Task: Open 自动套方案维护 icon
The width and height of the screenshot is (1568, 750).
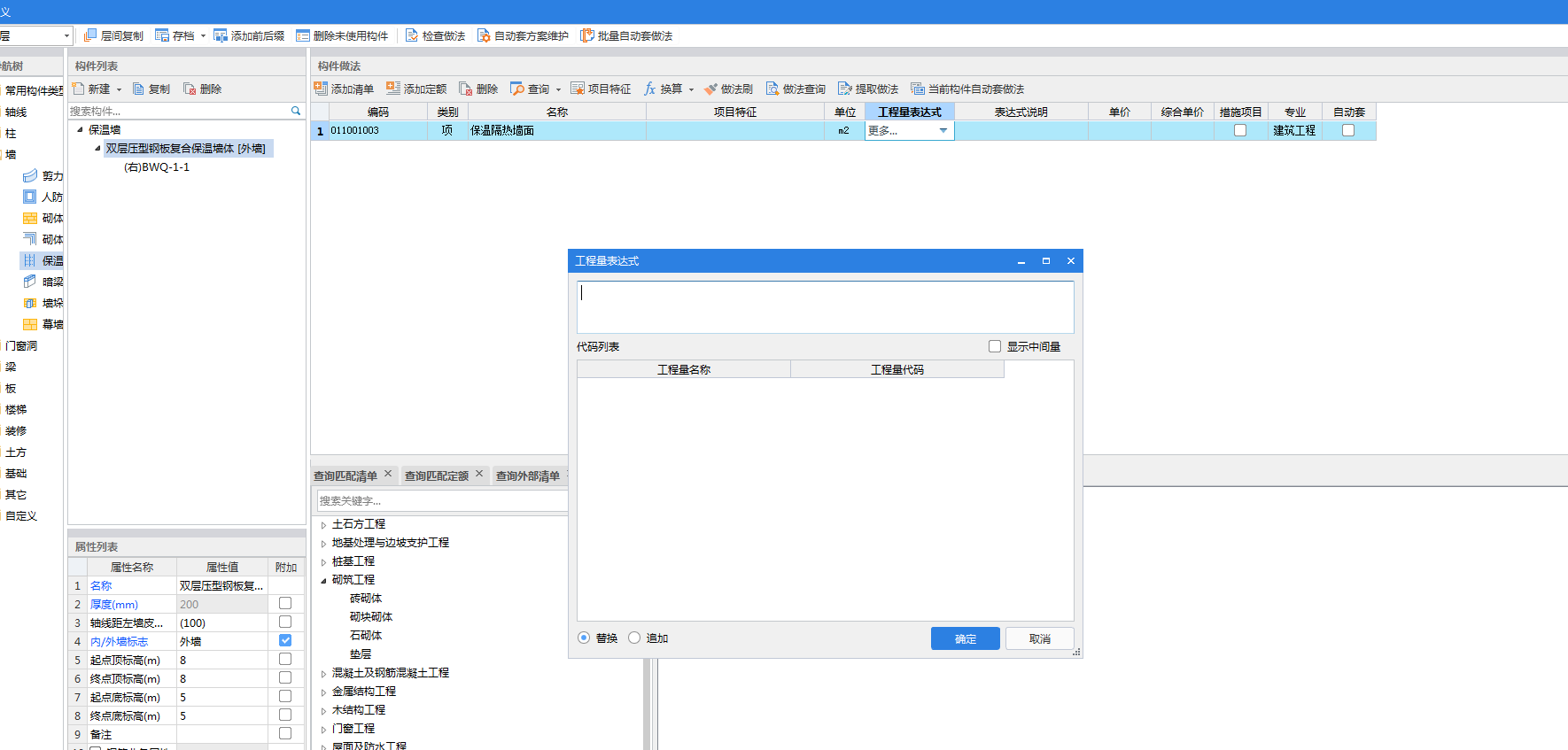Action: click(484, 35)
